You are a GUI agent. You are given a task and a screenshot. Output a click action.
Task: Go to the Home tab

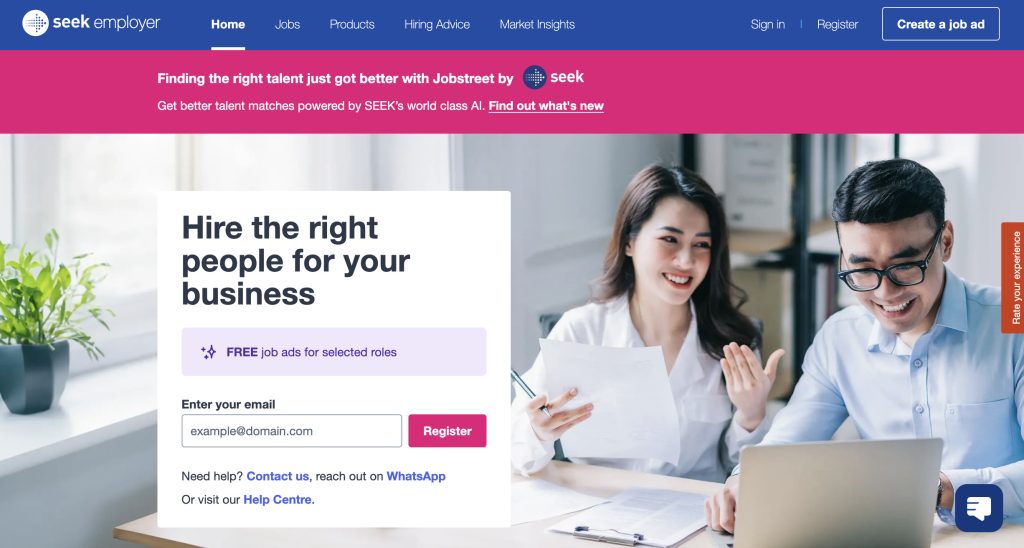point(228,24)
